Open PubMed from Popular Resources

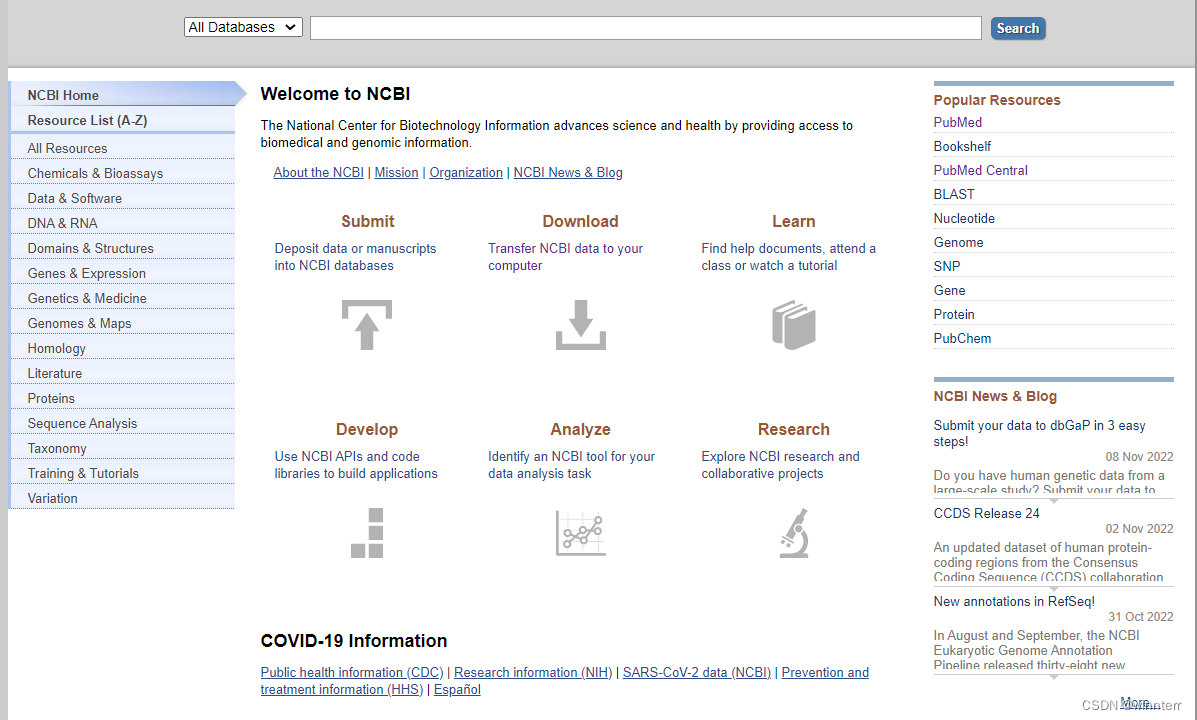[x=957, y=122]
